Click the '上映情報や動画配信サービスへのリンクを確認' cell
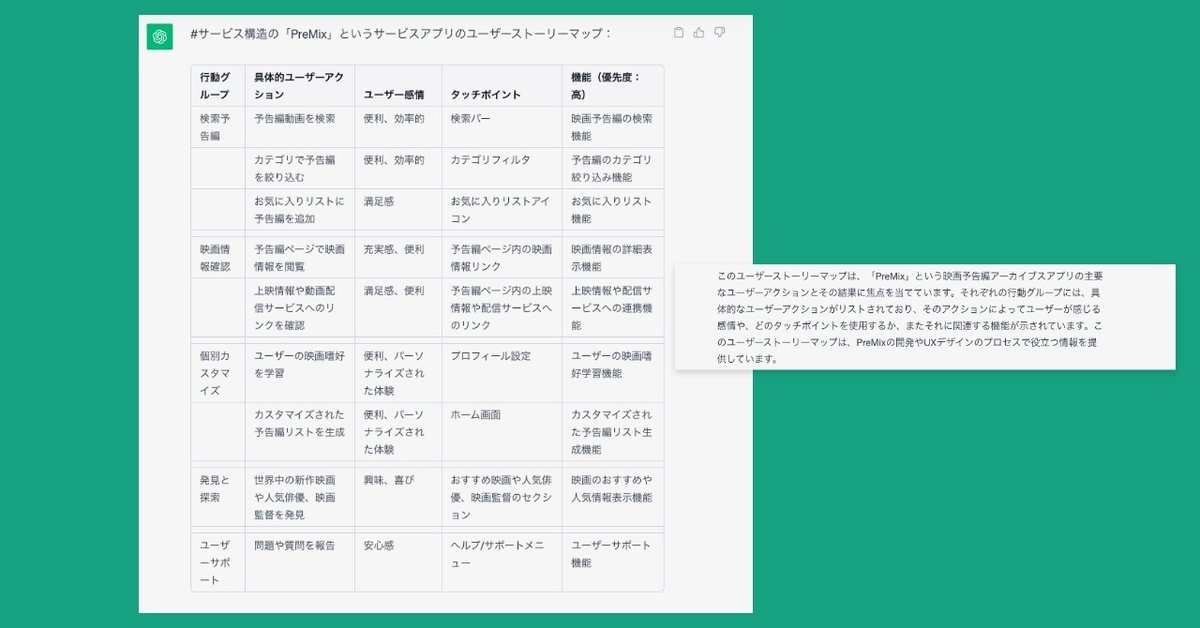The width and height of the screenshot is (1200, 628). [300, 308]
